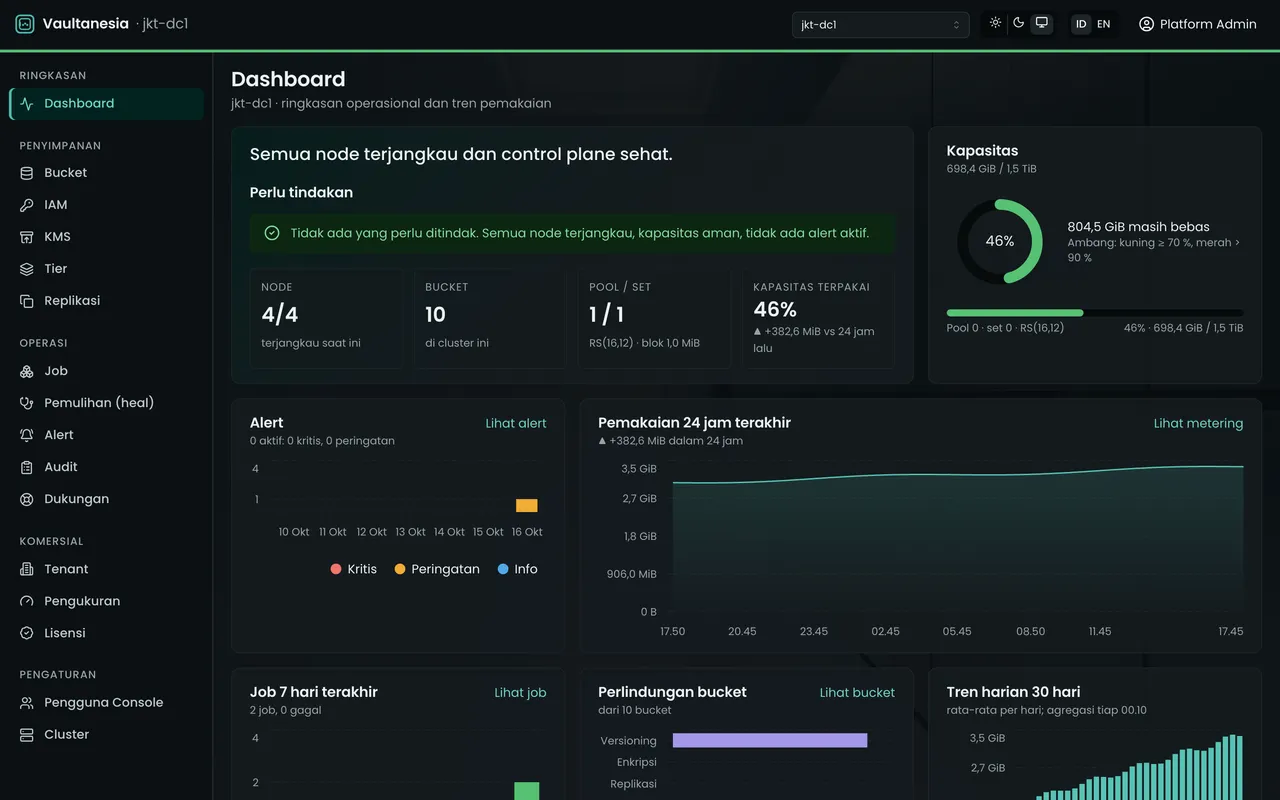Viewport: 1280px width, 800px height.
Task: Select the Audit clipboard icon
Action: [x=27, y=467]
